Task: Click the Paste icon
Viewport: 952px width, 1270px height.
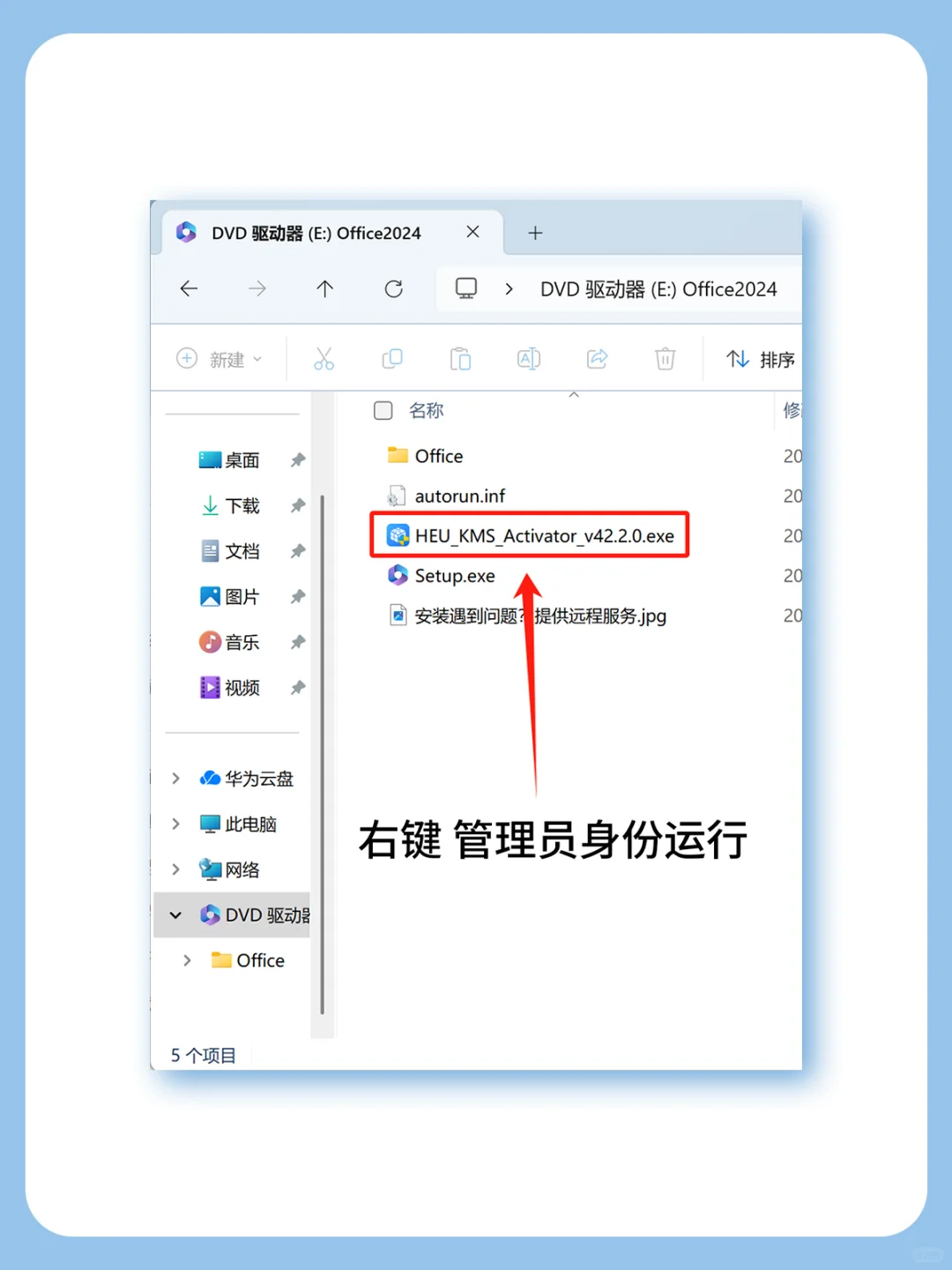Action: 460,359
